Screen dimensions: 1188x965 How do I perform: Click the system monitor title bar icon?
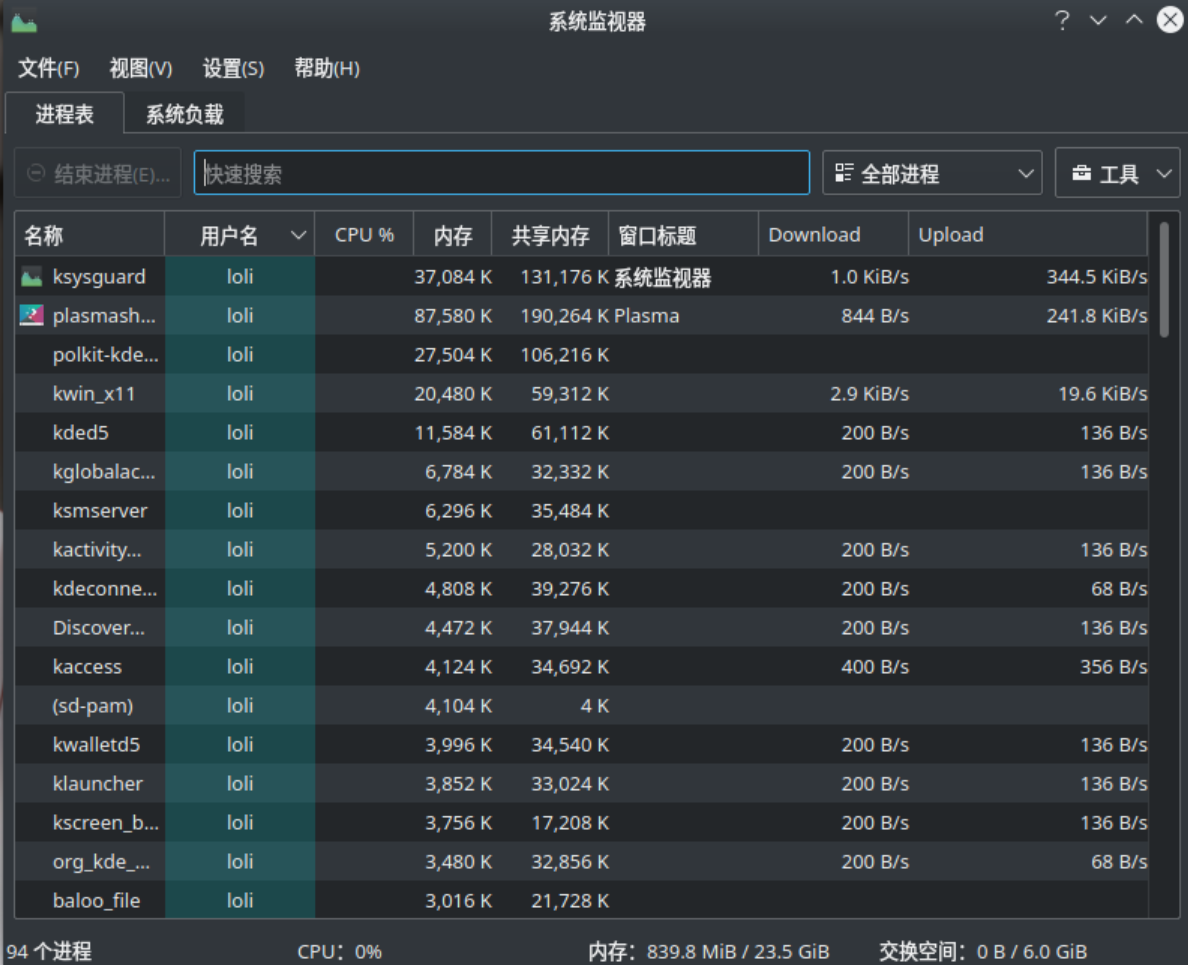[23, 21]
